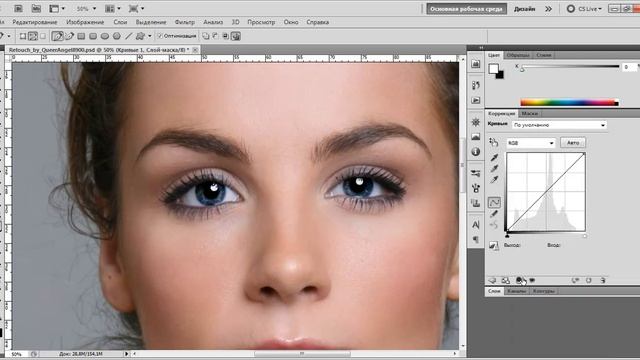
Task: Delete this adjustment layer trash icon
Action: pyautogui.click(x=603, y=280)
